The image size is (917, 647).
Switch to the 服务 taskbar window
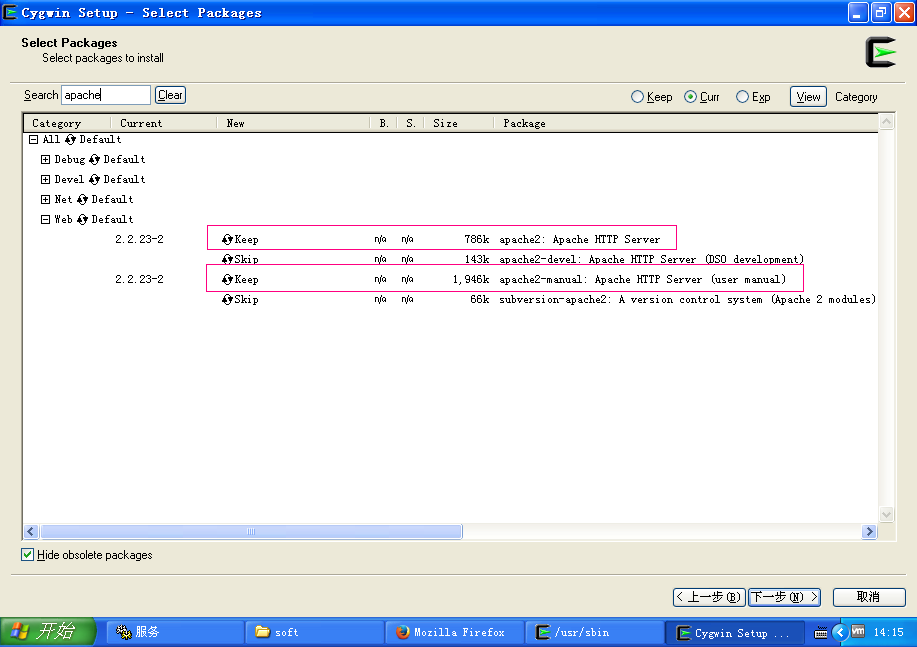[174, 632]
